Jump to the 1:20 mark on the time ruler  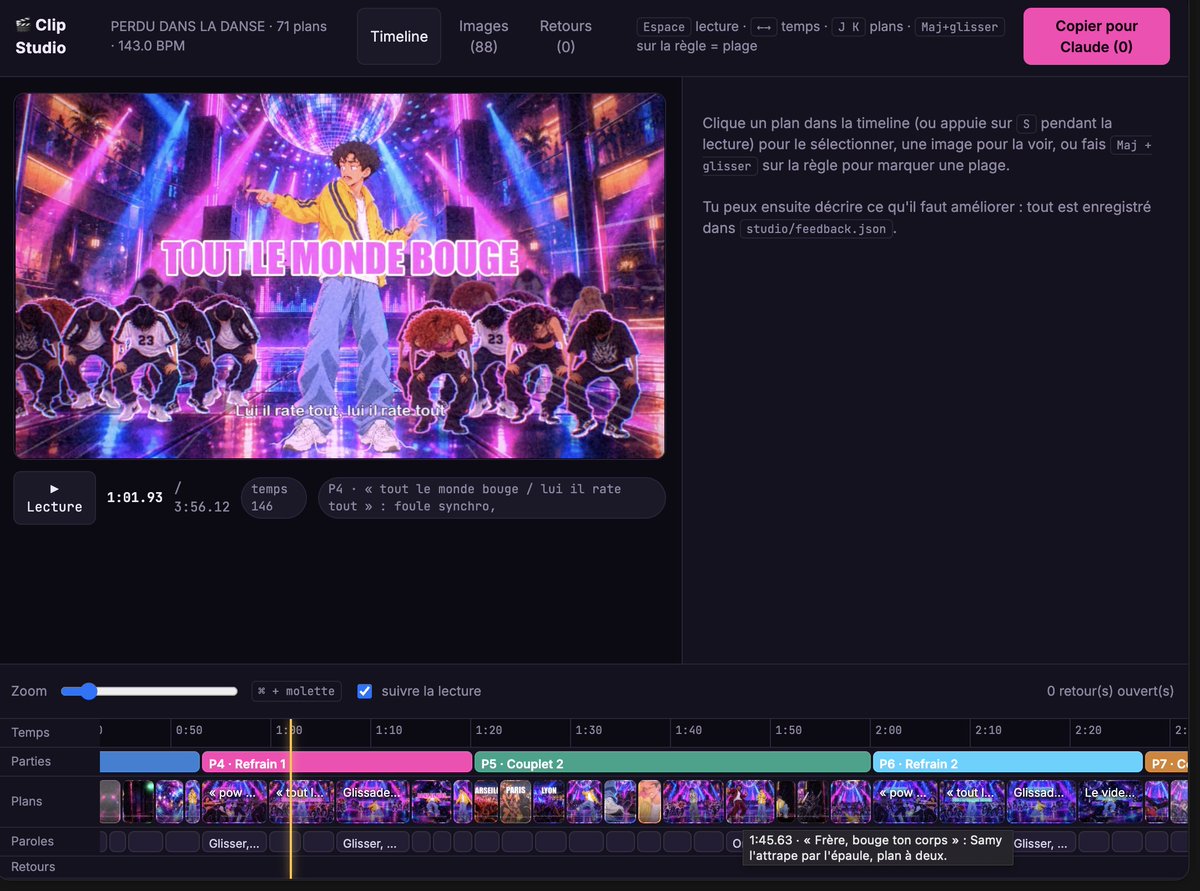[x=489, y=731]
